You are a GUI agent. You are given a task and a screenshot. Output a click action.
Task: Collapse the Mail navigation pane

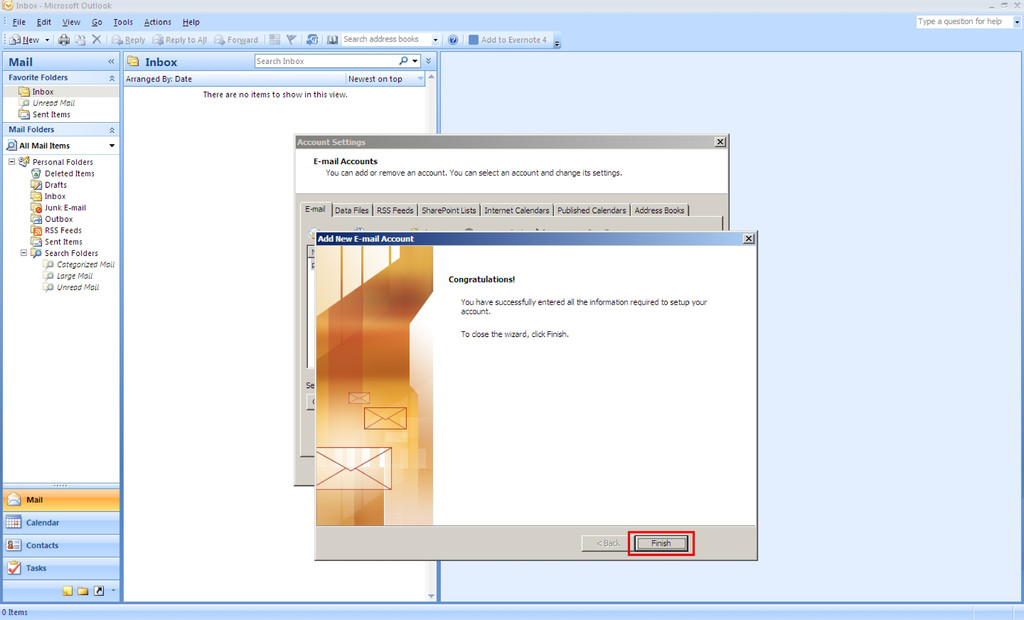[x=111, y=62]
